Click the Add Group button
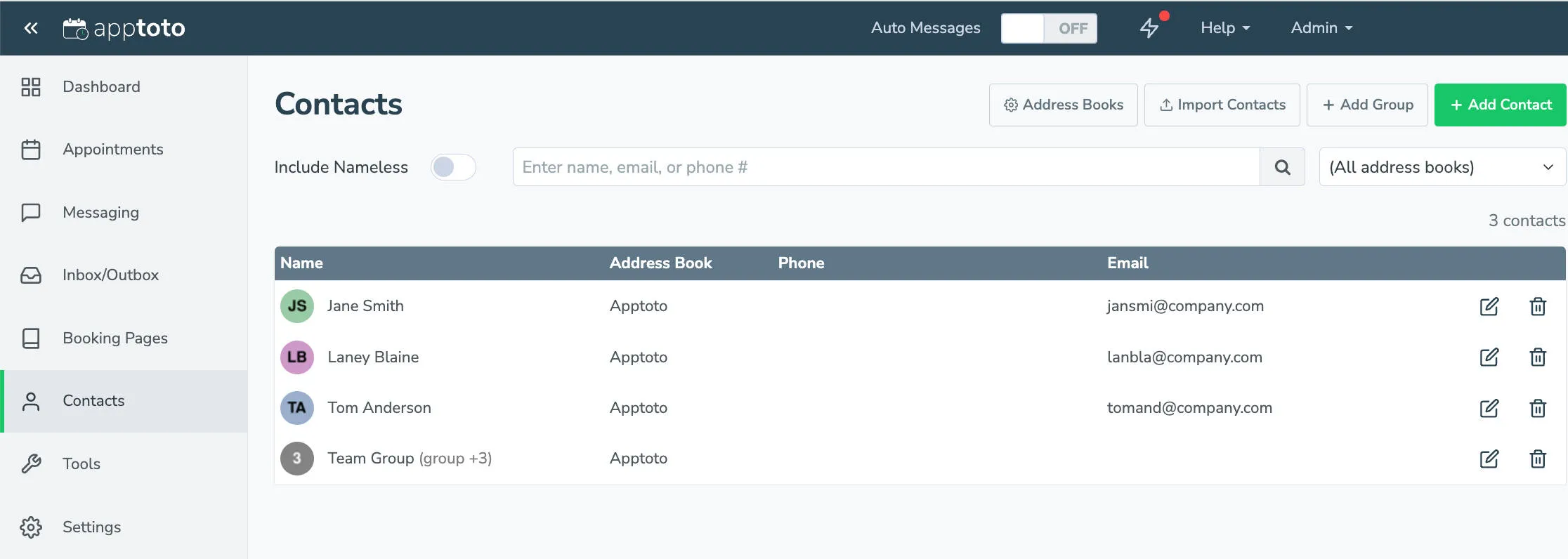The height and width of the screenshot is (559, 1568). point(1367,105)
